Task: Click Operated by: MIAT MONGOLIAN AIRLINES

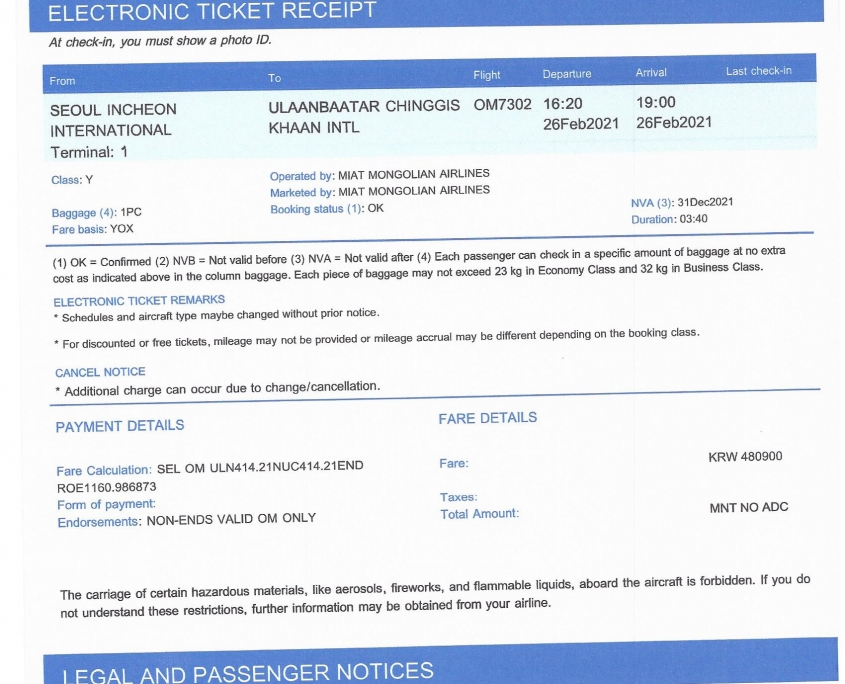Action: [379, 175]
